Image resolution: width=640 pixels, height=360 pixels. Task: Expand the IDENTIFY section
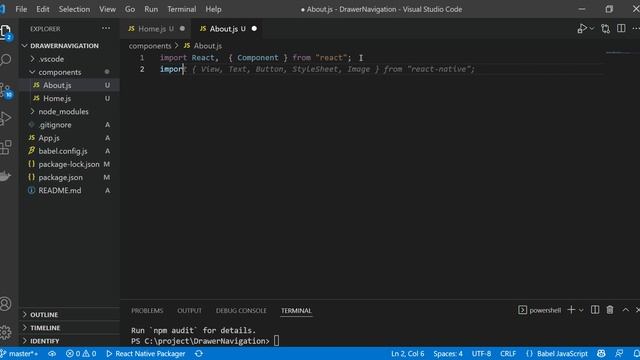(x=44, y=341)
